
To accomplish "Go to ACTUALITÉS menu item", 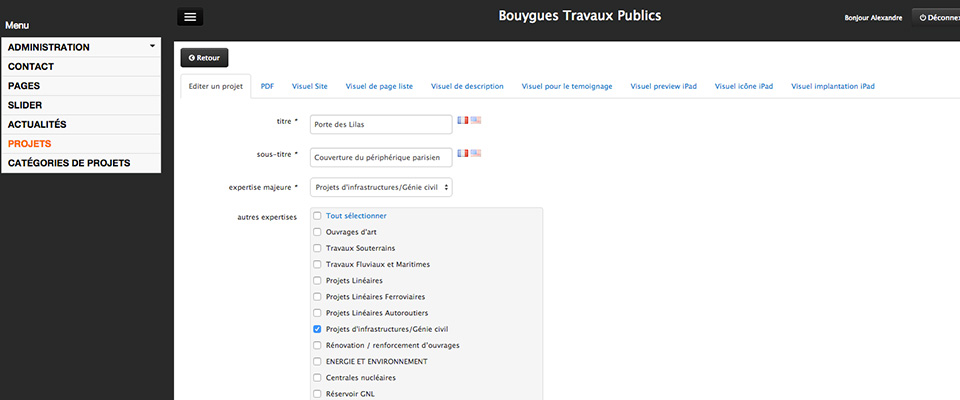I will (81, 124).
